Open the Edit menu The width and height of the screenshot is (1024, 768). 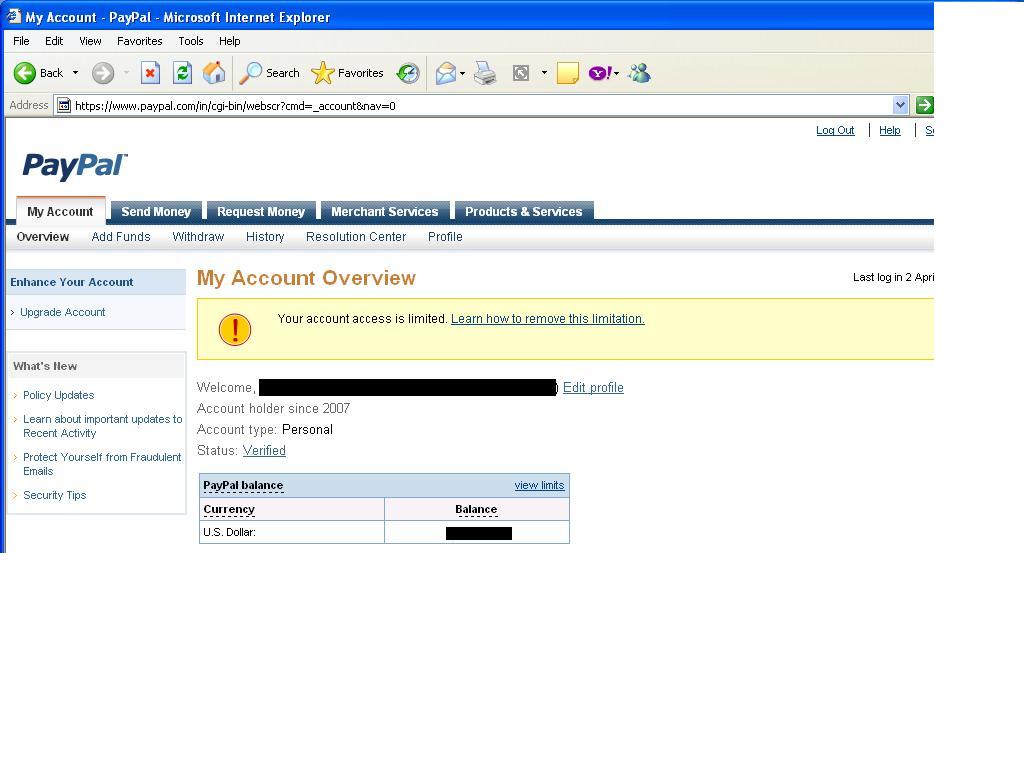(54, 41)
